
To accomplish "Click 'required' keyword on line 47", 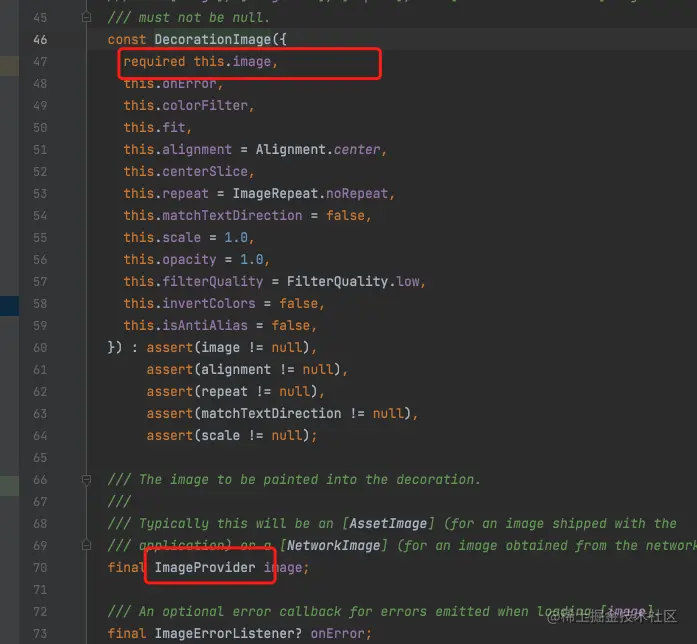I will point(154,62).
